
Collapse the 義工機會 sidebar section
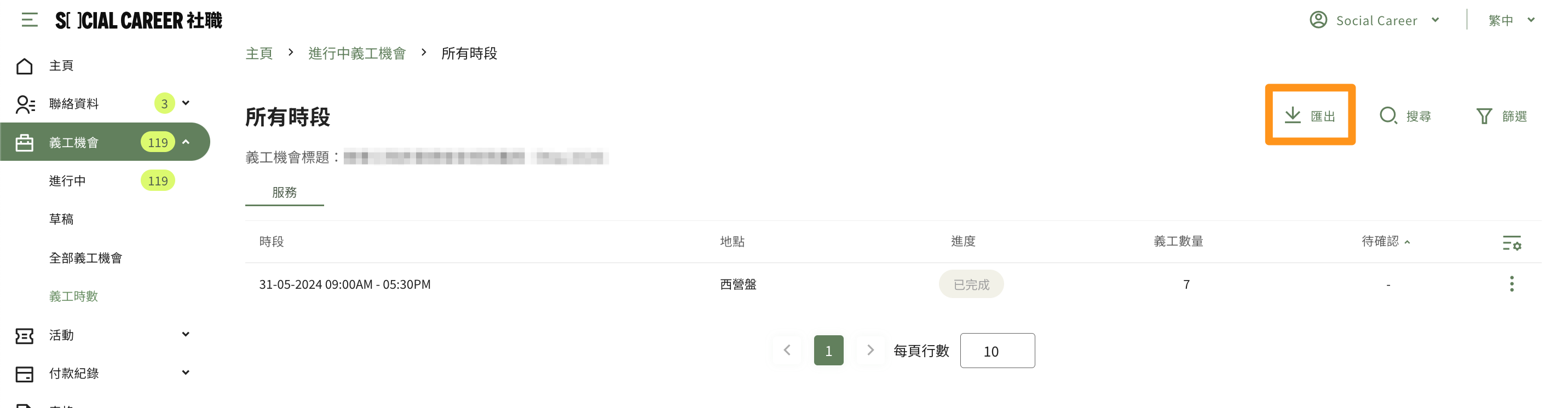[186, 142]
